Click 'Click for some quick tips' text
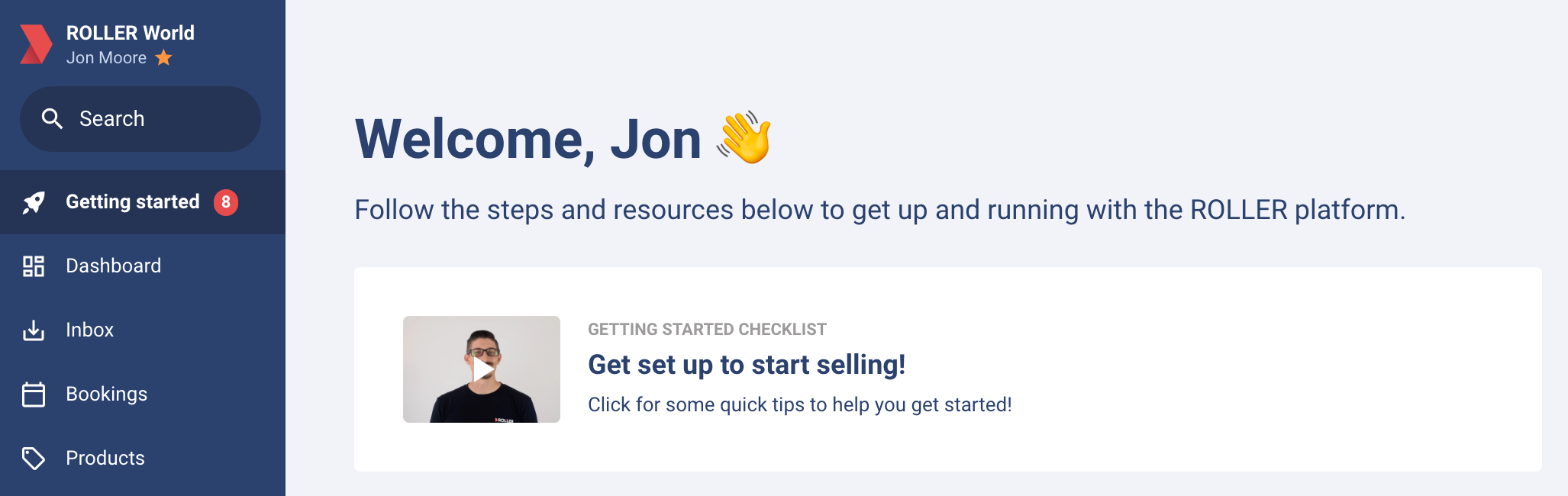The height and width of the screenshot is (496, 1568). tap(800, 404)
